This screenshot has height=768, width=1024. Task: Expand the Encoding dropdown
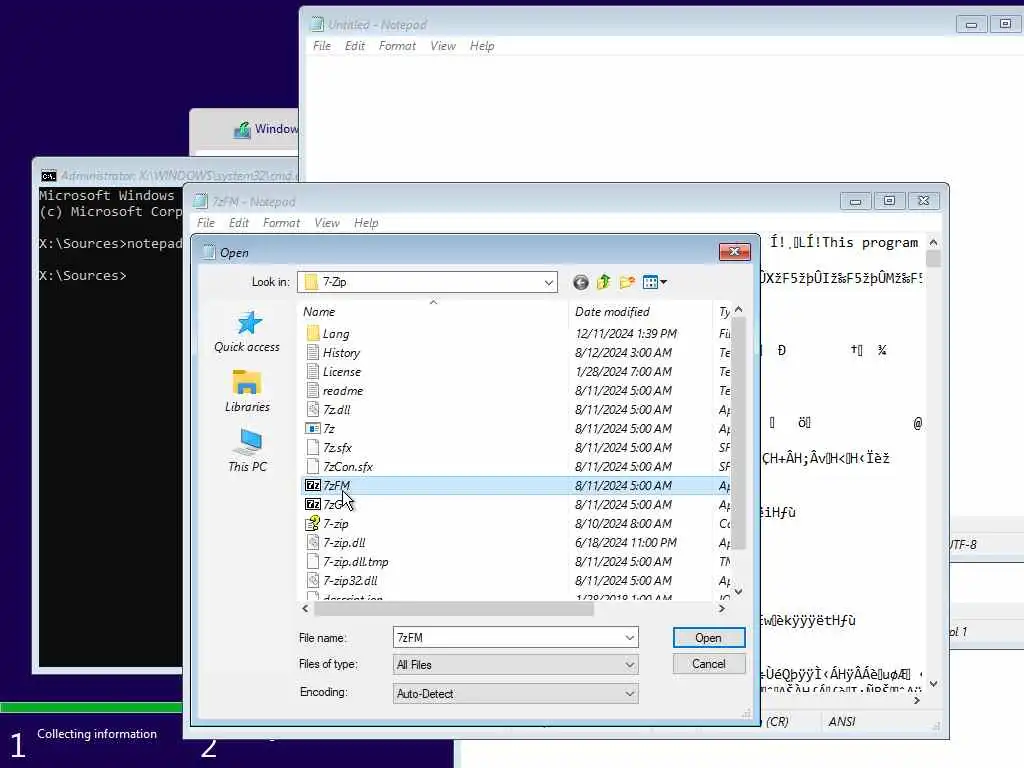pos(630,694)
